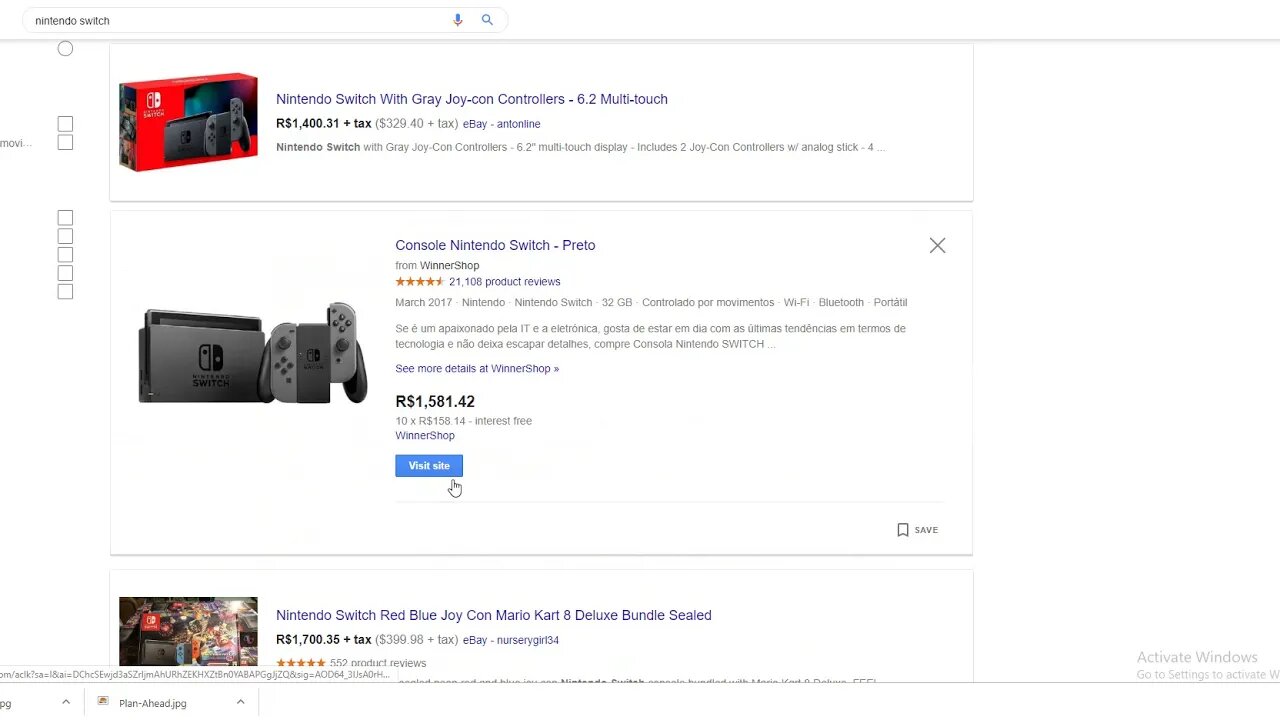
Task: Open the 'Console Nintendo Switch - Preto' title
Action: [x=495, y=245]
